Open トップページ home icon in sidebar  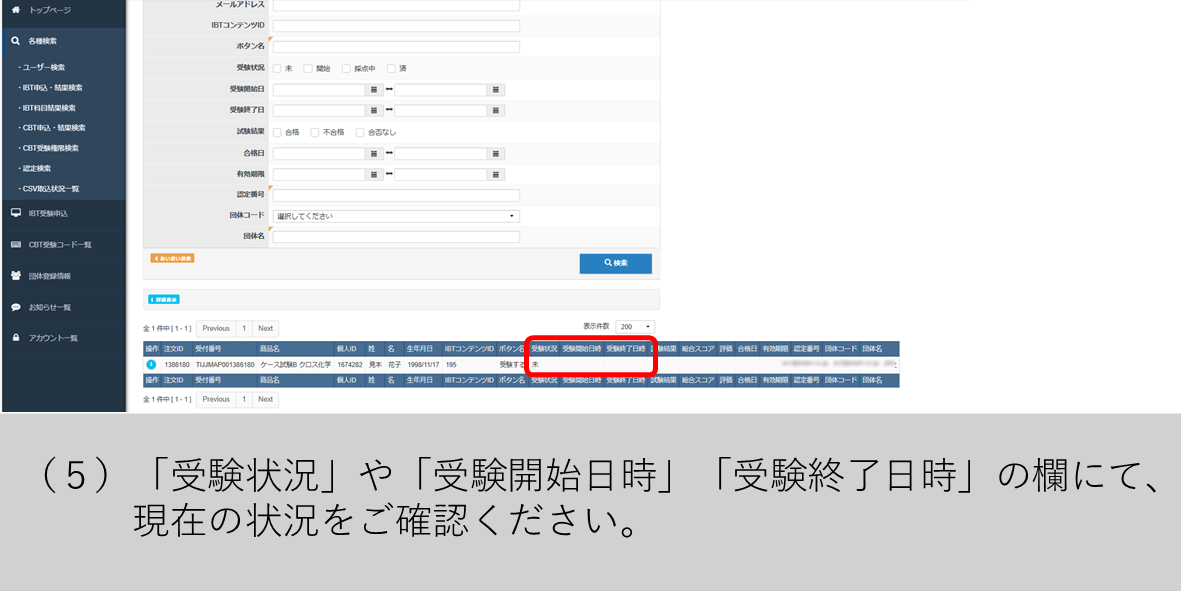[16, 10]
